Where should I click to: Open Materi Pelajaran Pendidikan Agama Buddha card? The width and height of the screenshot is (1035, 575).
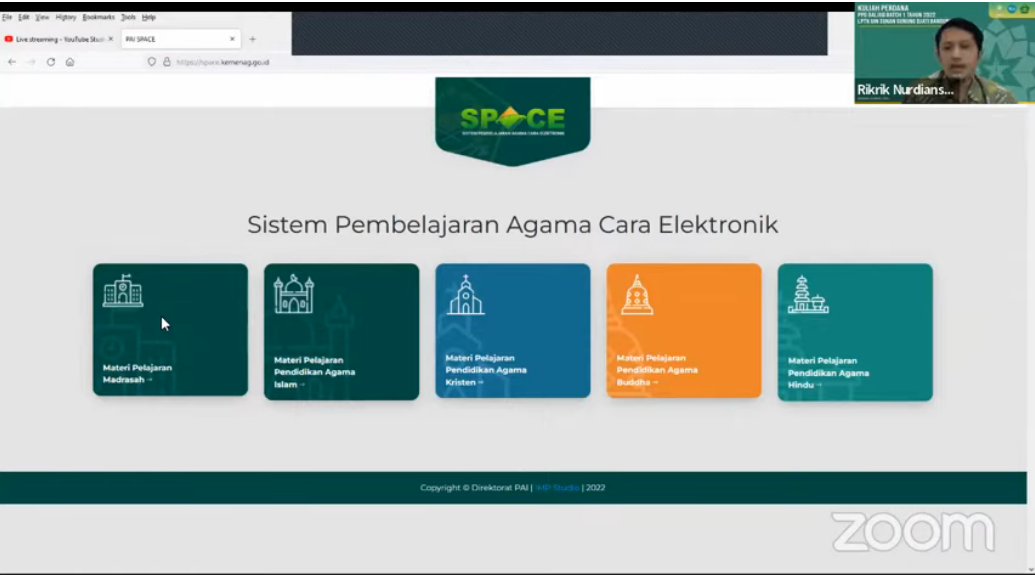tap(684, 331)
